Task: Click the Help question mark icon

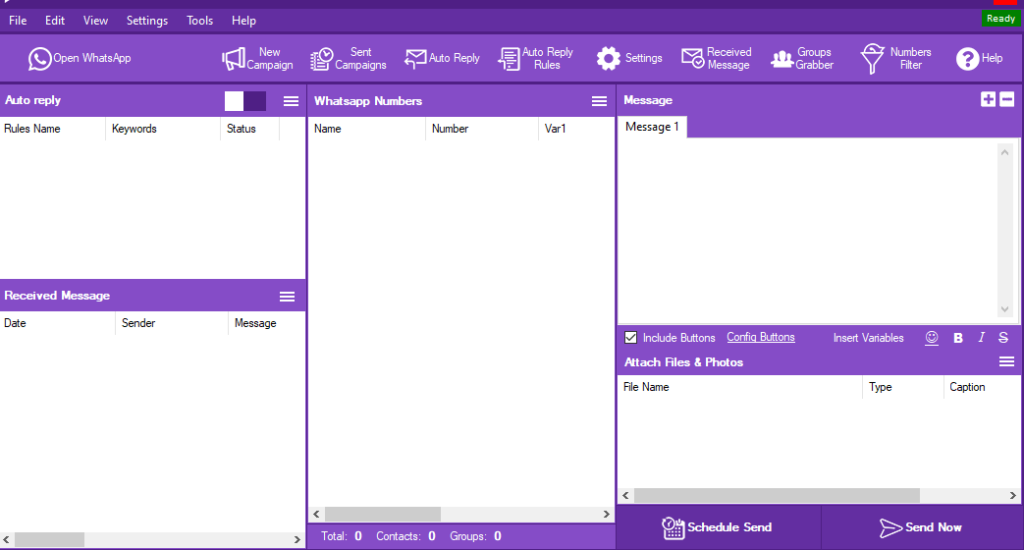Action: point(967,59)
